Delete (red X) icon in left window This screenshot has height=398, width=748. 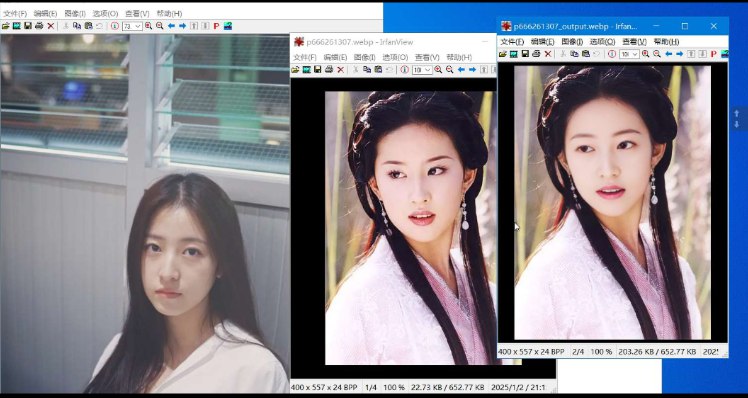point(51,26)
